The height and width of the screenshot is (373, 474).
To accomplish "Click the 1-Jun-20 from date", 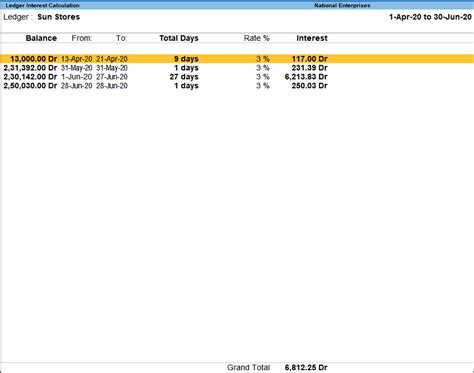I will click(x=77, y=77).
